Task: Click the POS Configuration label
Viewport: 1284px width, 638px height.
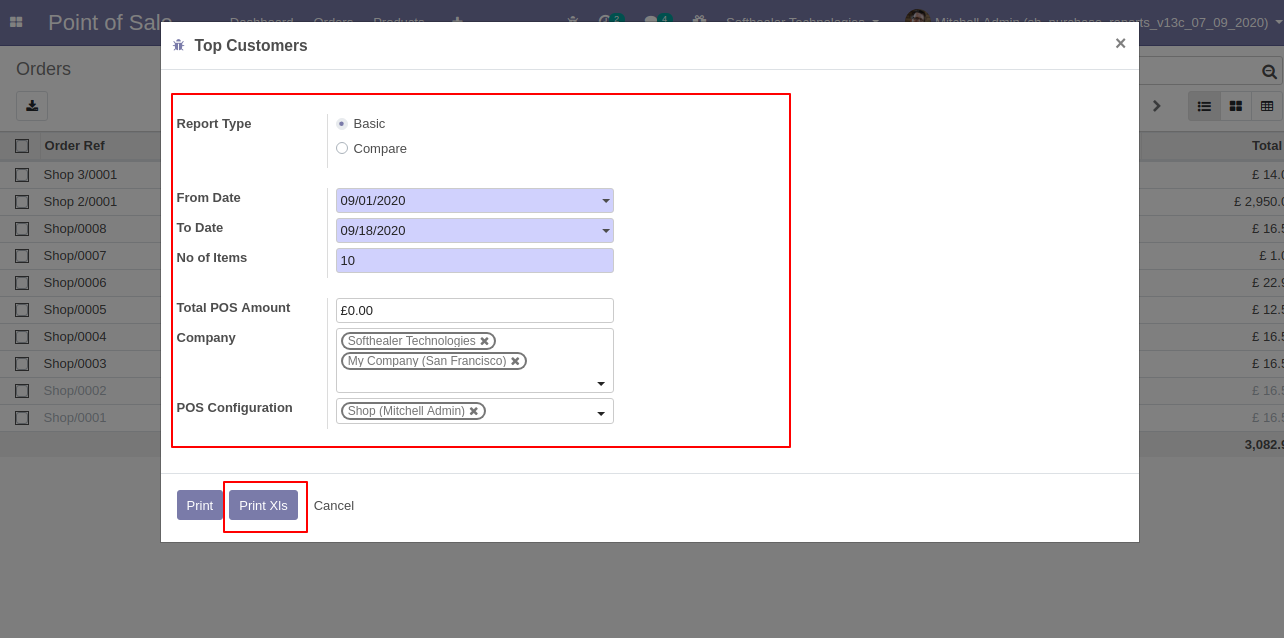Action: tap(234, 407)
